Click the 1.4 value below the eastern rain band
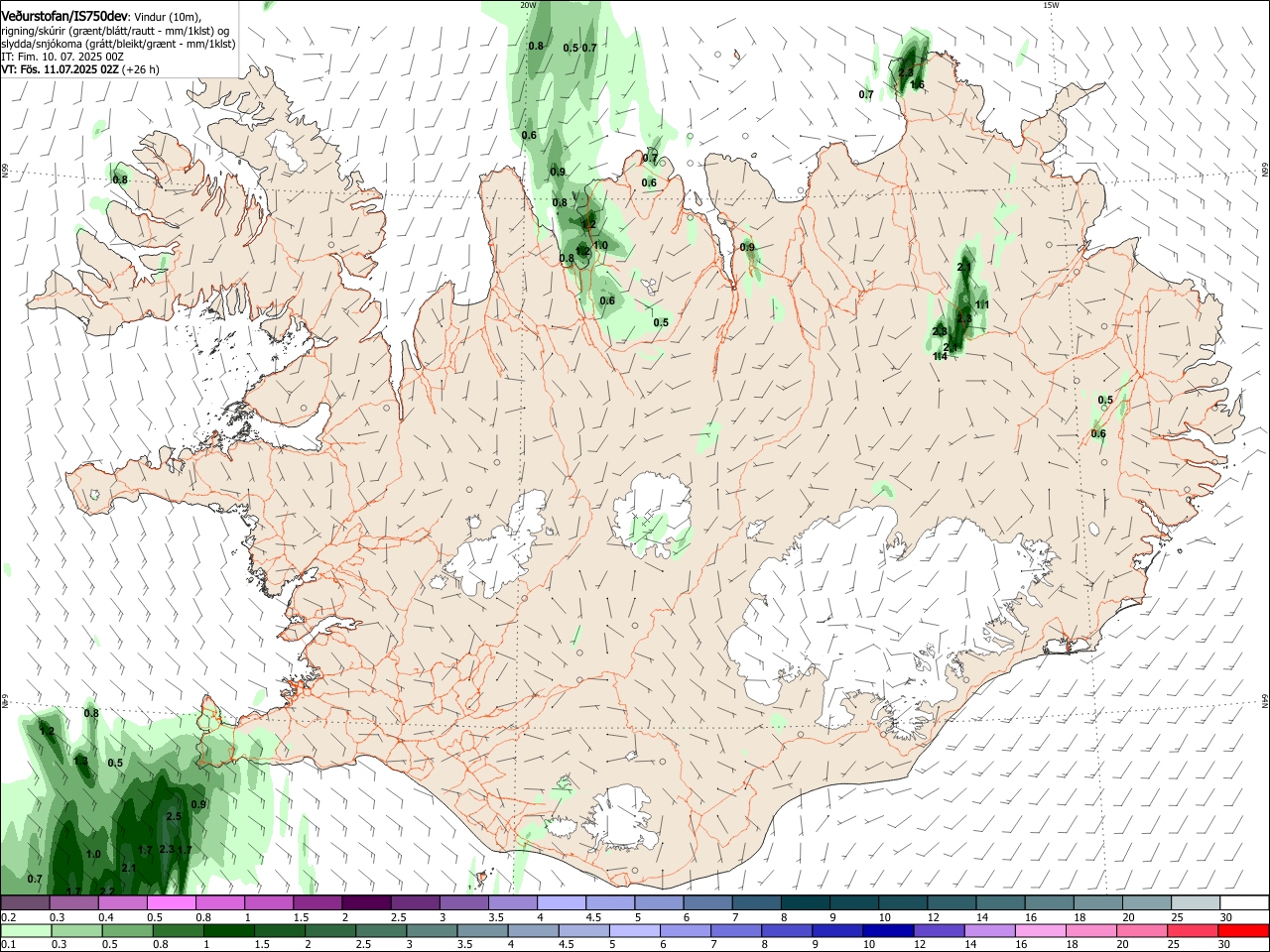This screenshot has height=952, width=1270. [x=940, y=356]
